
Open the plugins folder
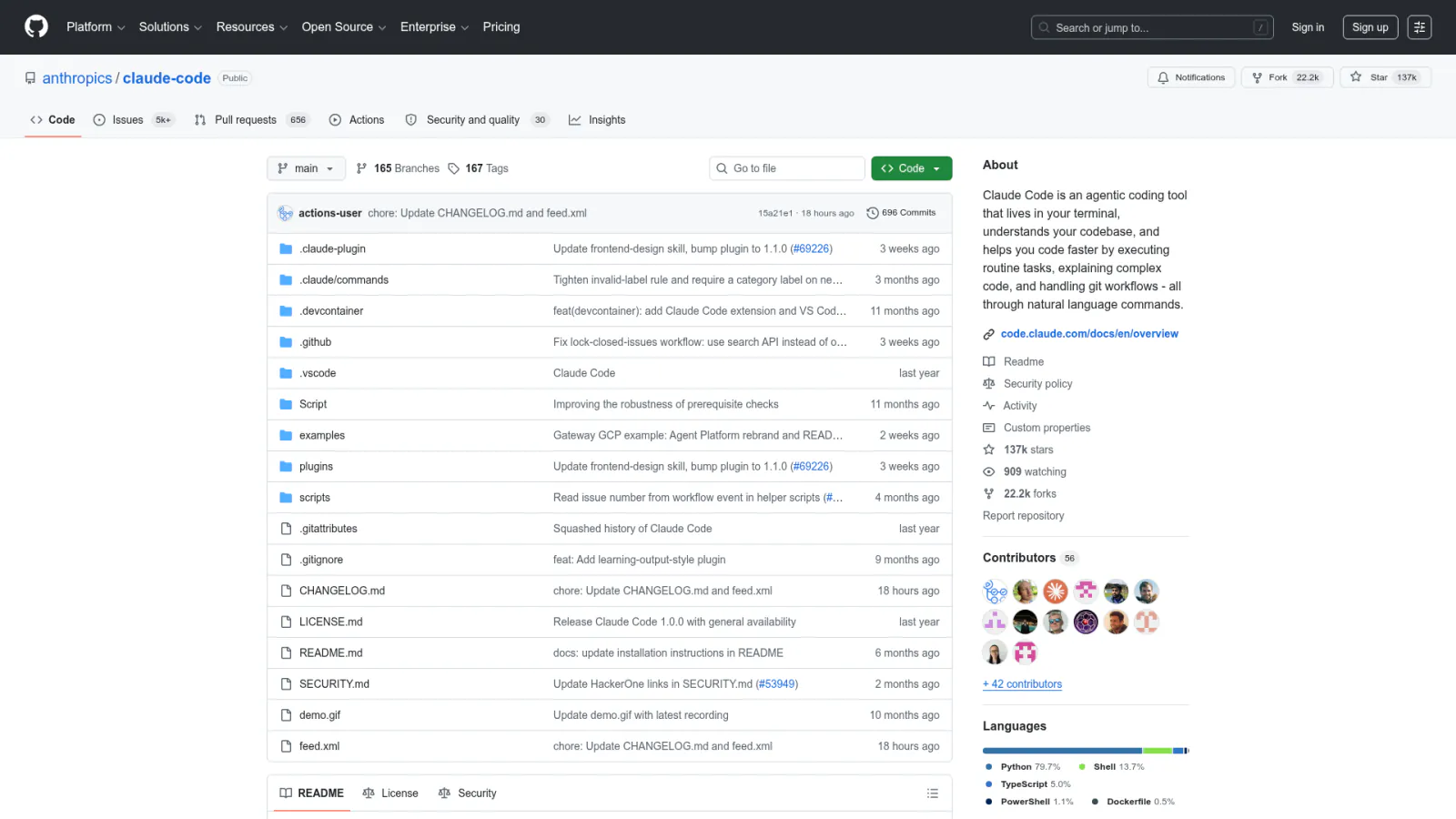tap(316, 467)
